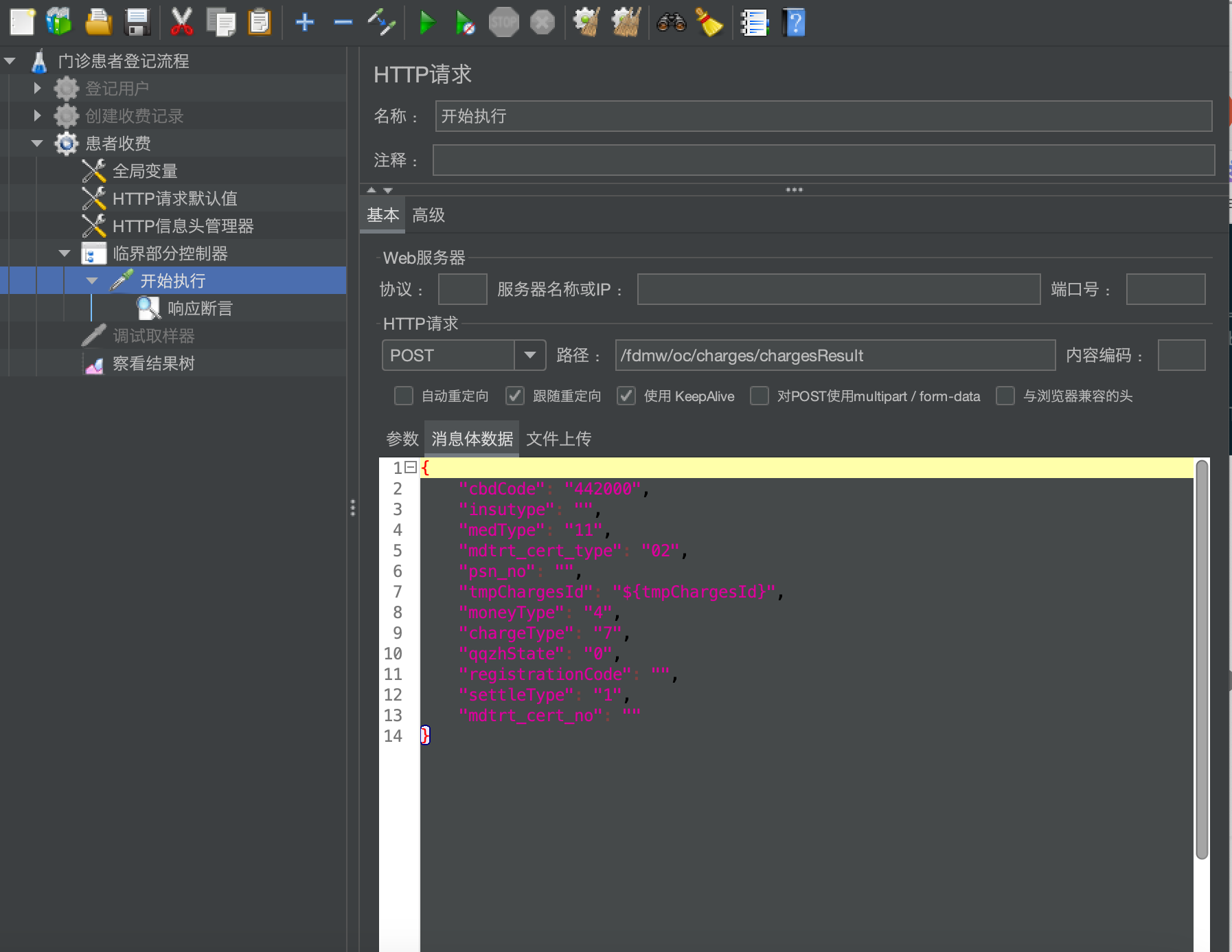The height and width of the screenshot is (952, 1232).
Task: Open the Function helper list icon
Action: 754,22
